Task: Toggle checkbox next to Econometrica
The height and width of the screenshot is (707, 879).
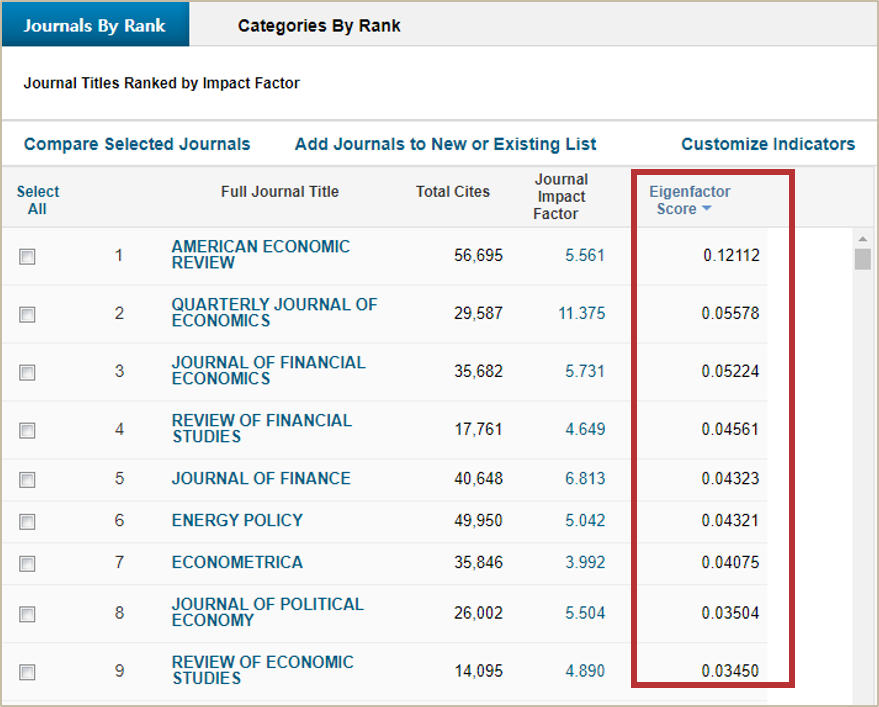Action: [x=28, y=563]
